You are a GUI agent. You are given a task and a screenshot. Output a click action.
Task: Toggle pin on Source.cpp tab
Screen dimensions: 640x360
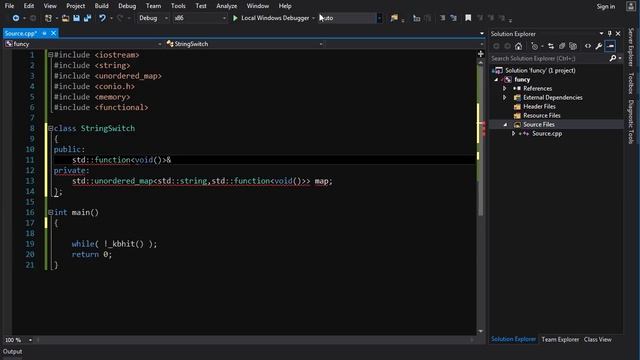tap(44, 33)
